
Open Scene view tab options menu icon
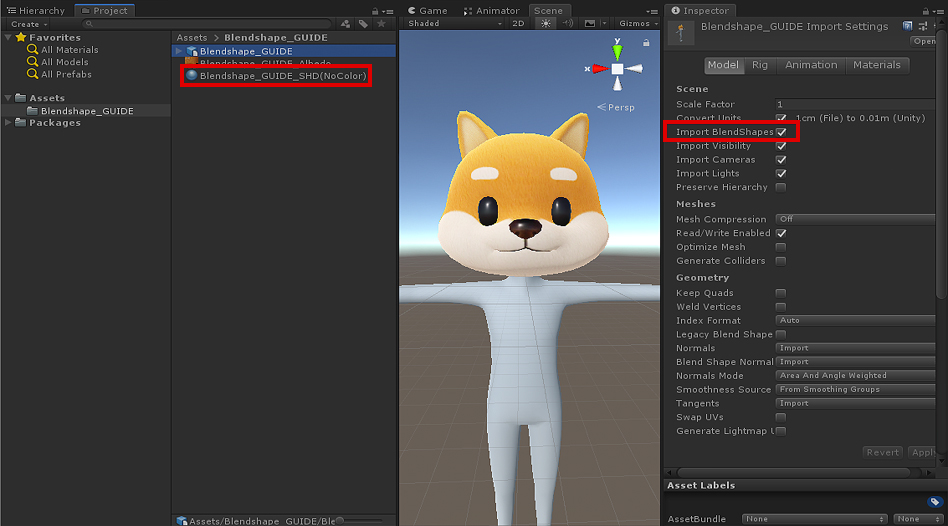click(652, 11)
